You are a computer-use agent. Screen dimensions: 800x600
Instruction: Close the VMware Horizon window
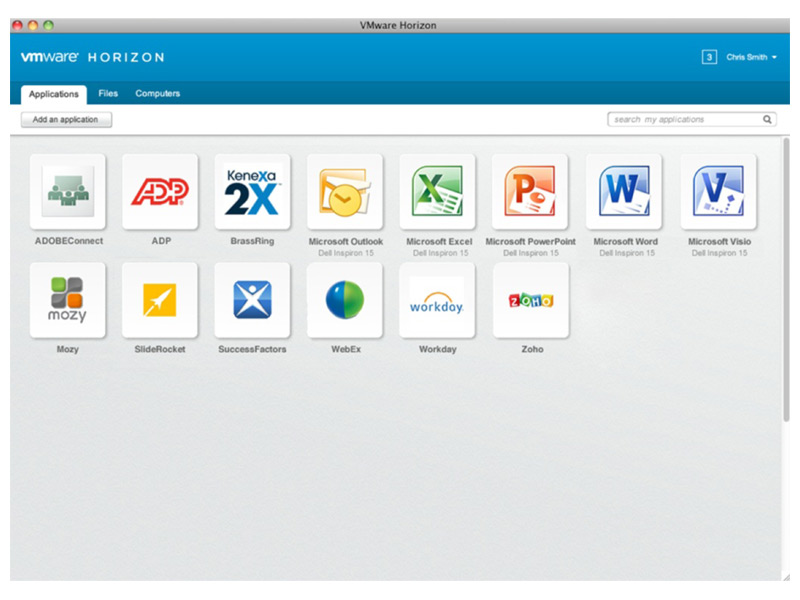[x=17, y=25]
